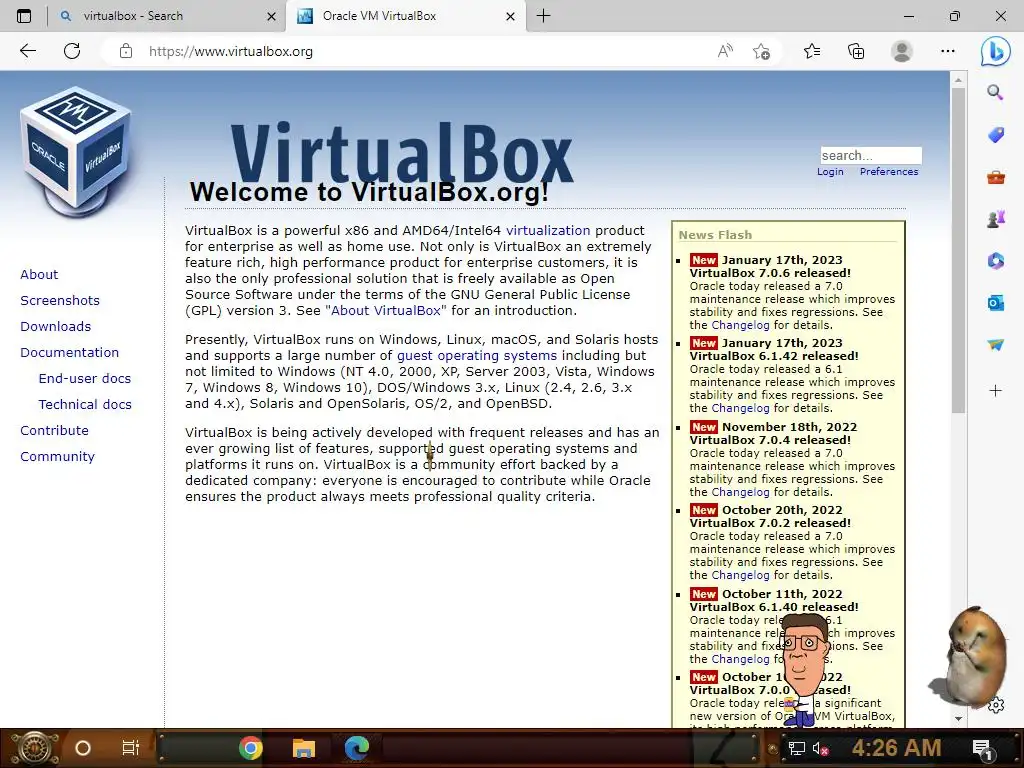Open the Community page
The width and height of the screenshot is (1024, 768).
[57, 456]
